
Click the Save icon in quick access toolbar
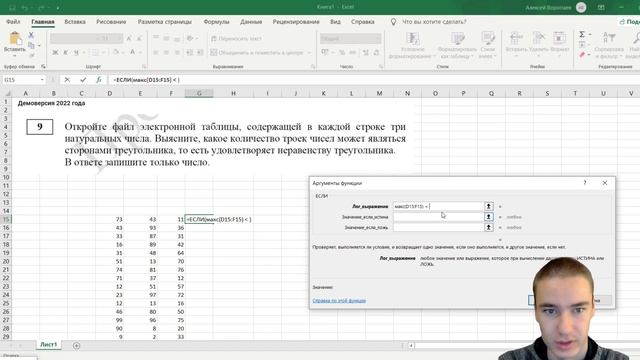click(12, 7)
